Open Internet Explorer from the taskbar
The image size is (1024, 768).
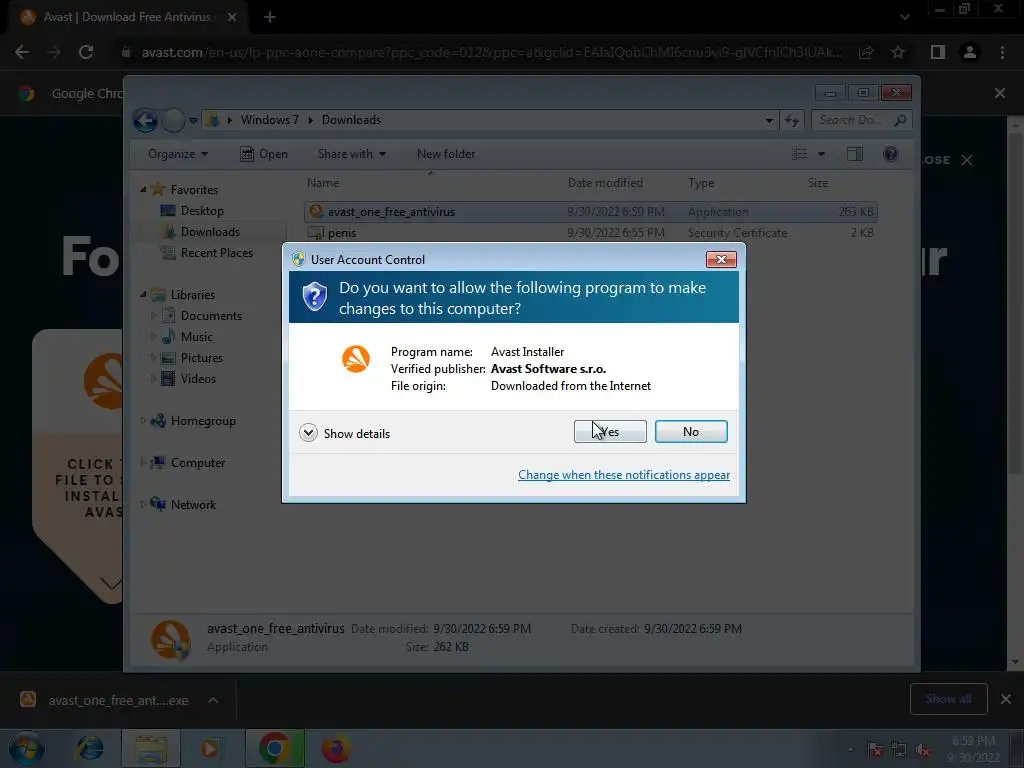click(x=89, y=748)
